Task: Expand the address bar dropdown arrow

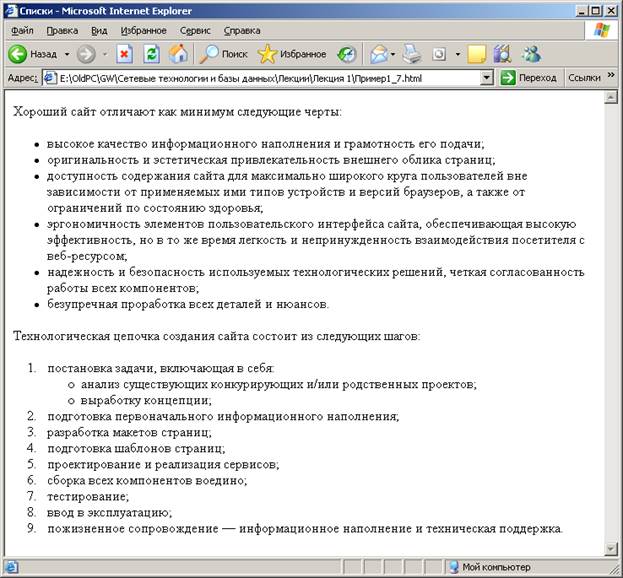Action: [x=486, y=78]
